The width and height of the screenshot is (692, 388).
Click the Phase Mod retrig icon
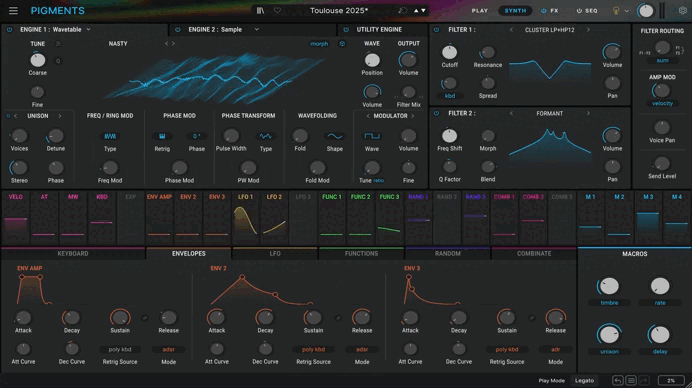point(162,136)
